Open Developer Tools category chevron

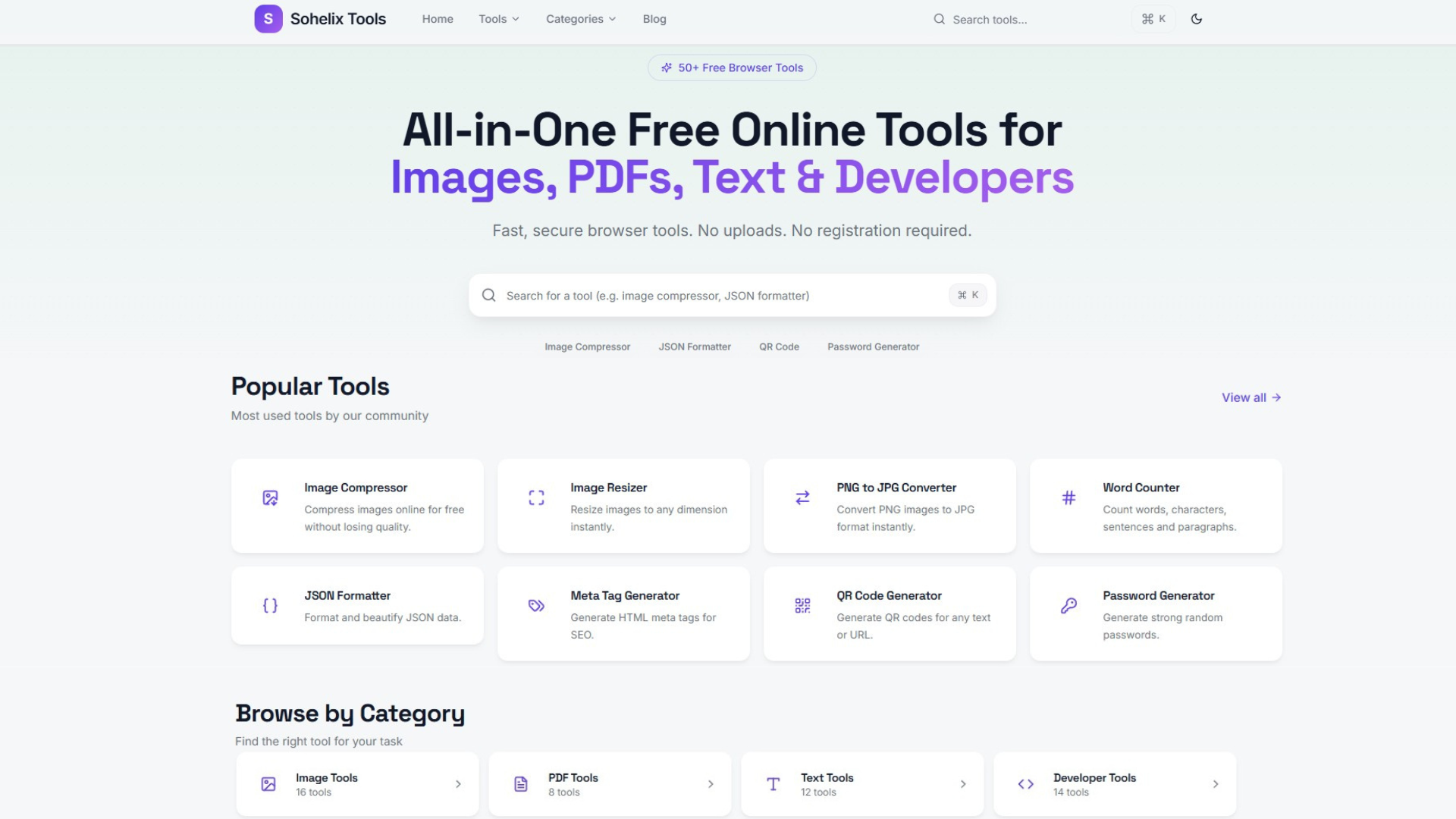pos(1215,784)
